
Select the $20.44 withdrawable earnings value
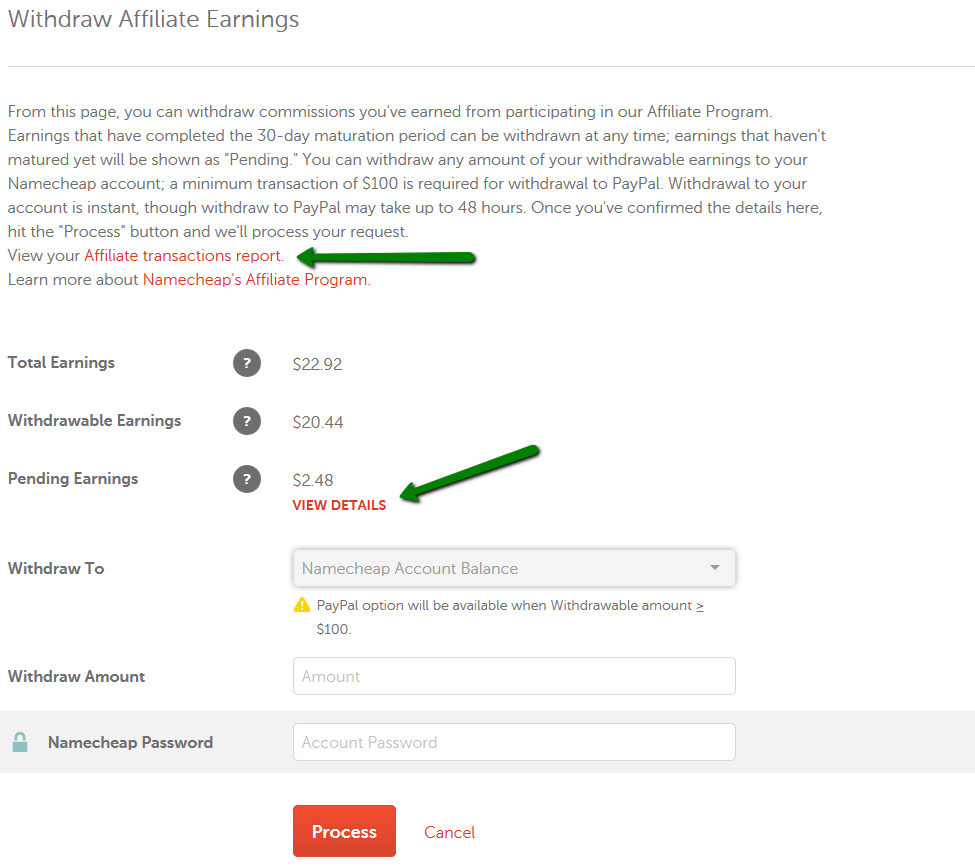[318, 422]
